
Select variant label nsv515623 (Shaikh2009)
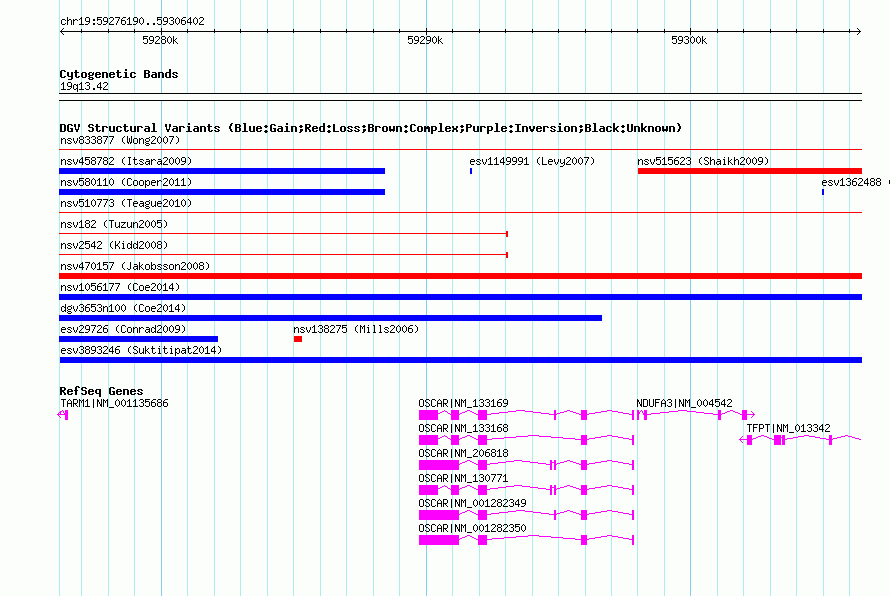[x=703, y=161]
